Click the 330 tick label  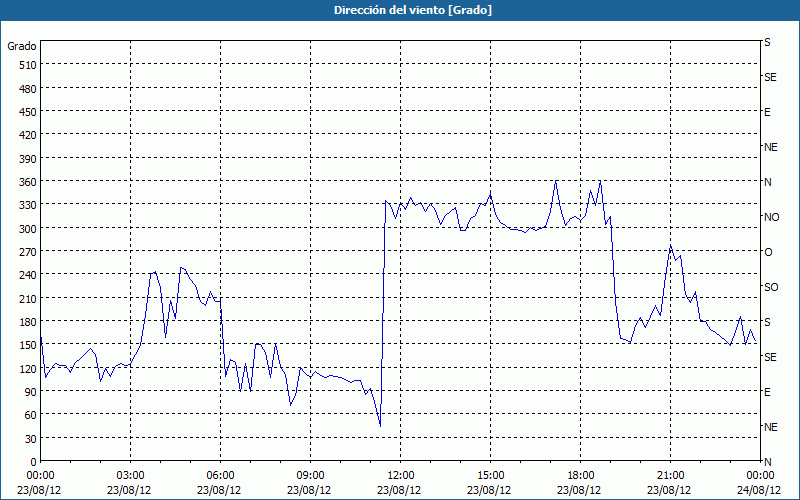(x=28, y=205)
